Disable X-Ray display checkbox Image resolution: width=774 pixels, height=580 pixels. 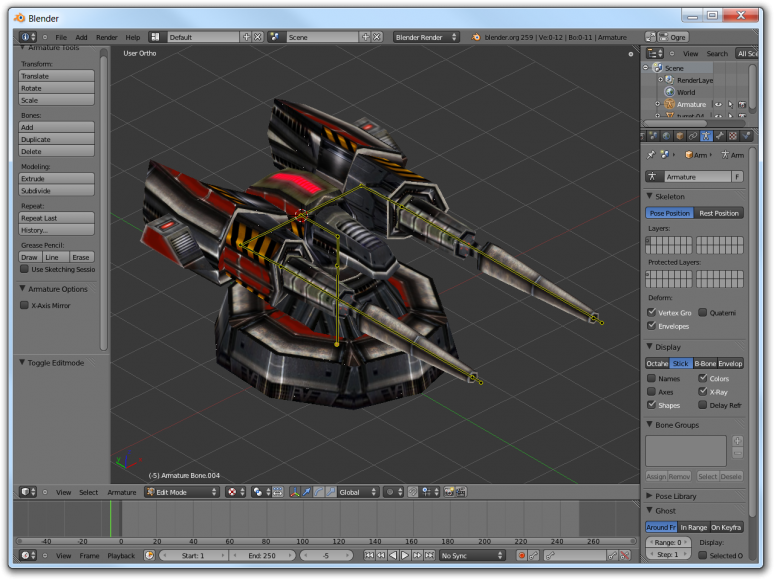point(703,391)
